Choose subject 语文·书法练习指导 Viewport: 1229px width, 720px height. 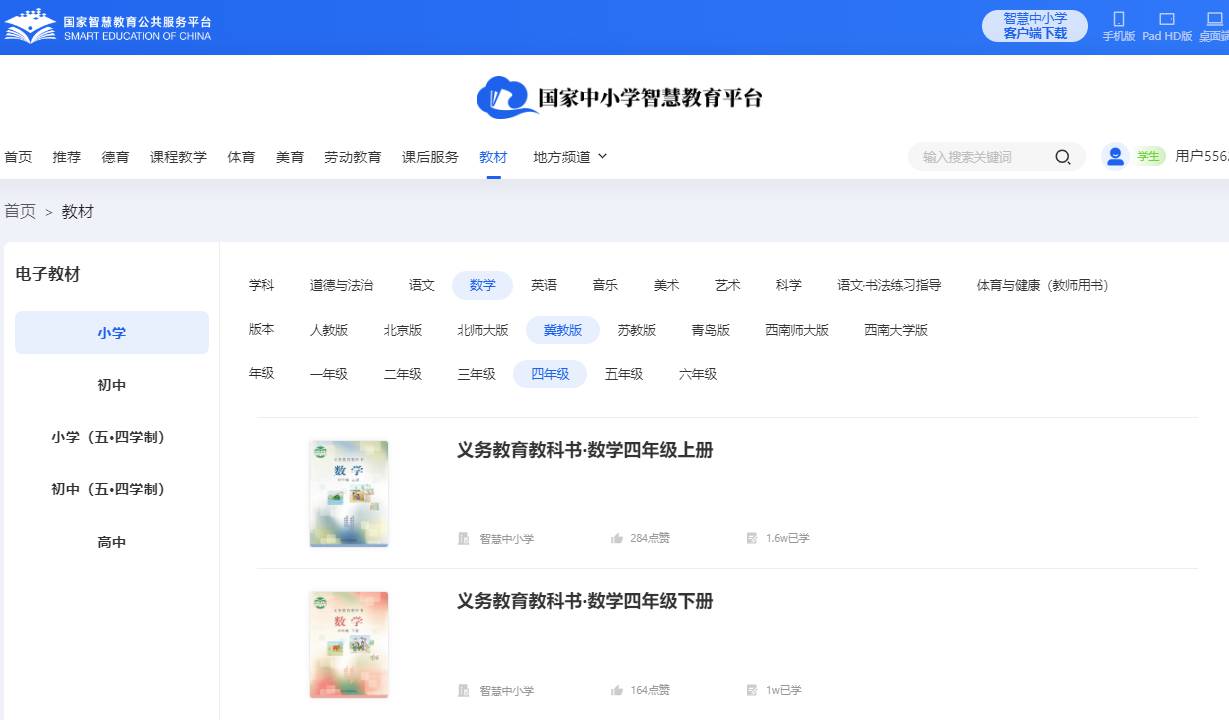889,285
